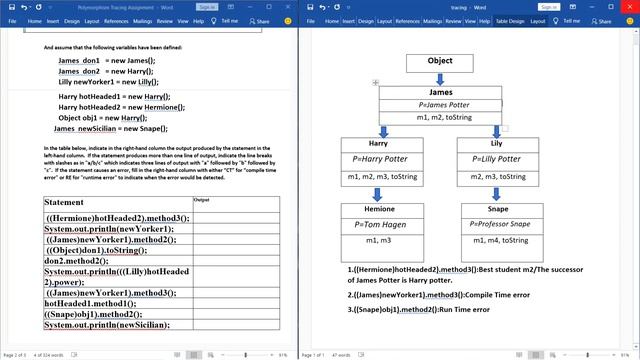
Task: Switch left window to Web Layout view
Action: [x=210, y=355]
